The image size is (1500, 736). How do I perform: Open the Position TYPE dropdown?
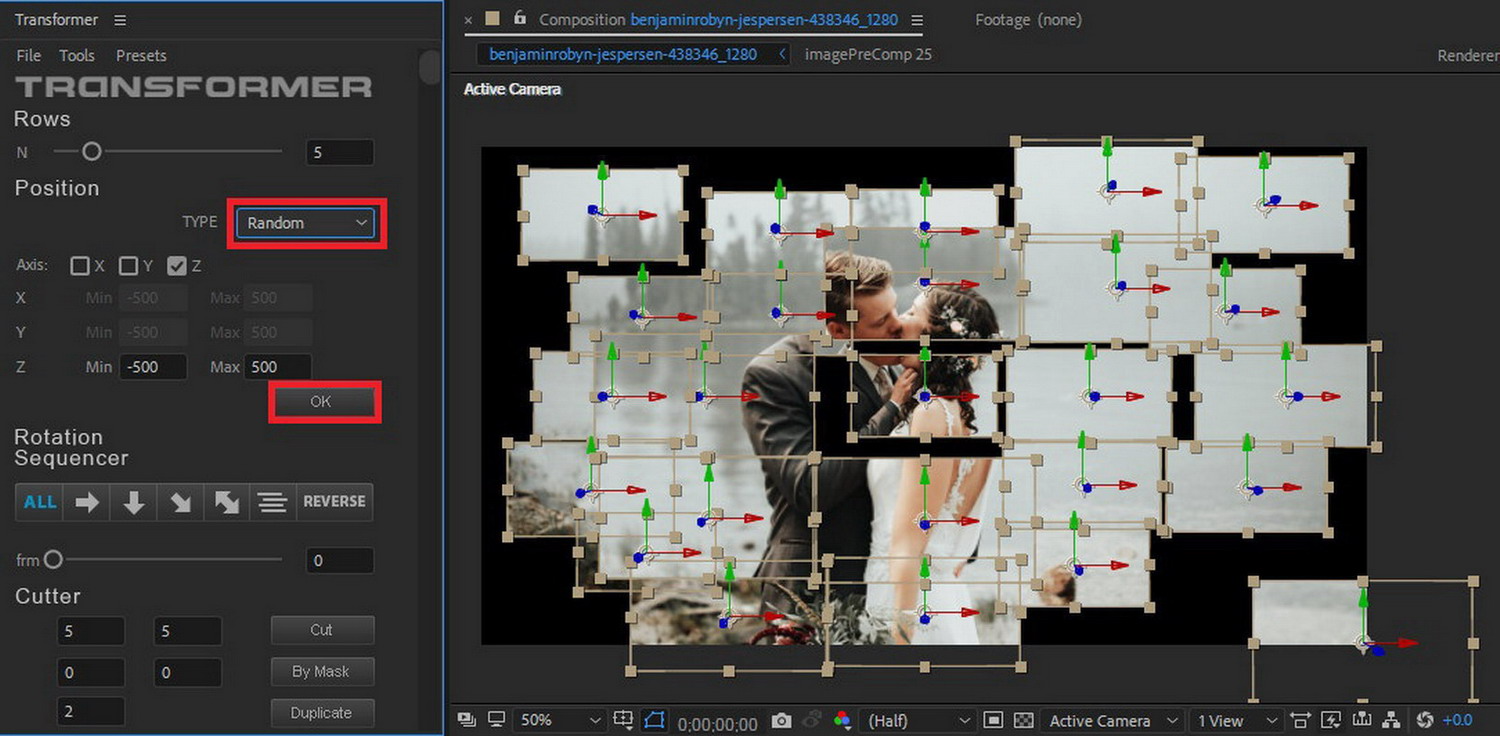[x=305, y=223]
